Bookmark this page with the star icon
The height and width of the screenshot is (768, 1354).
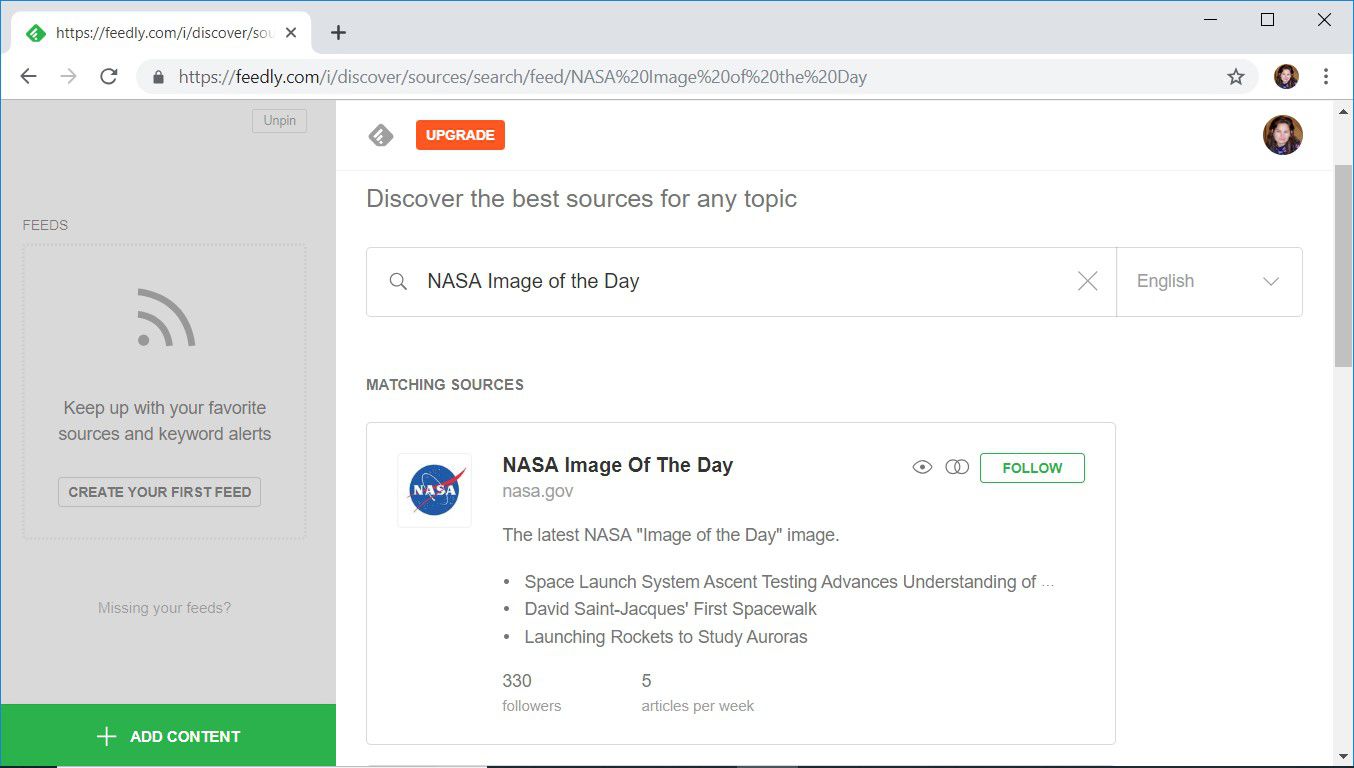[x=1235, y=76]
